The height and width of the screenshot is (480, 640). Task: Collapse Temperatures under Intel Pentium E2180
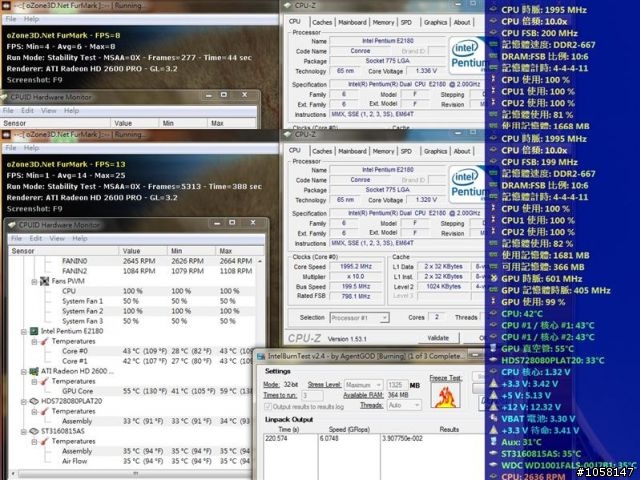pyautogui.click(x=34, y=342)
